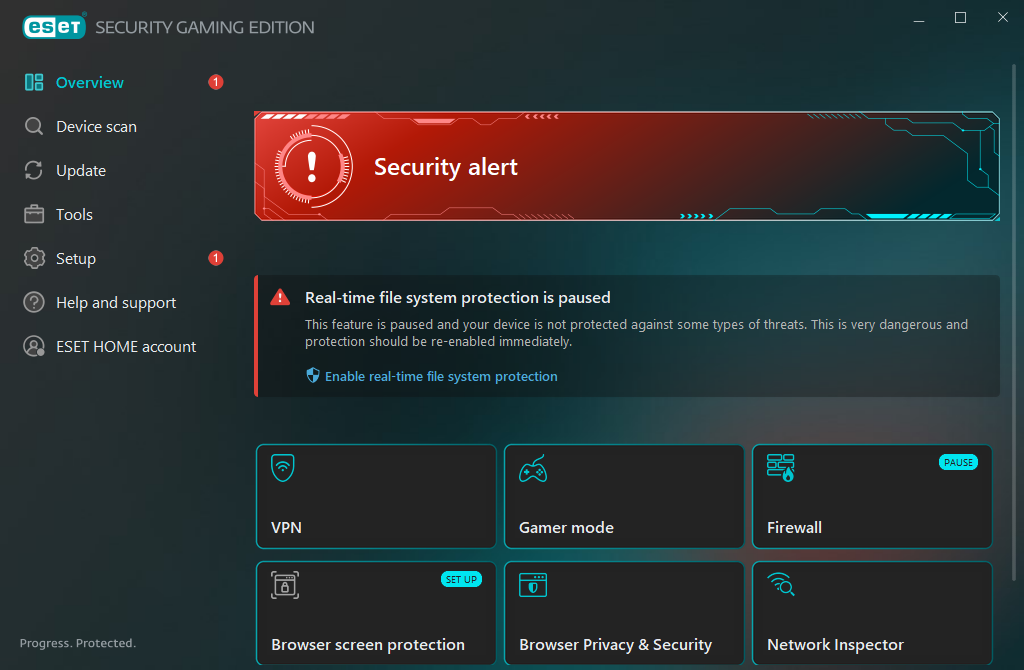This screenshot has width=1024, height=670.
Task: Click the Firewall brick wall icon
Action: pos(781,468)
